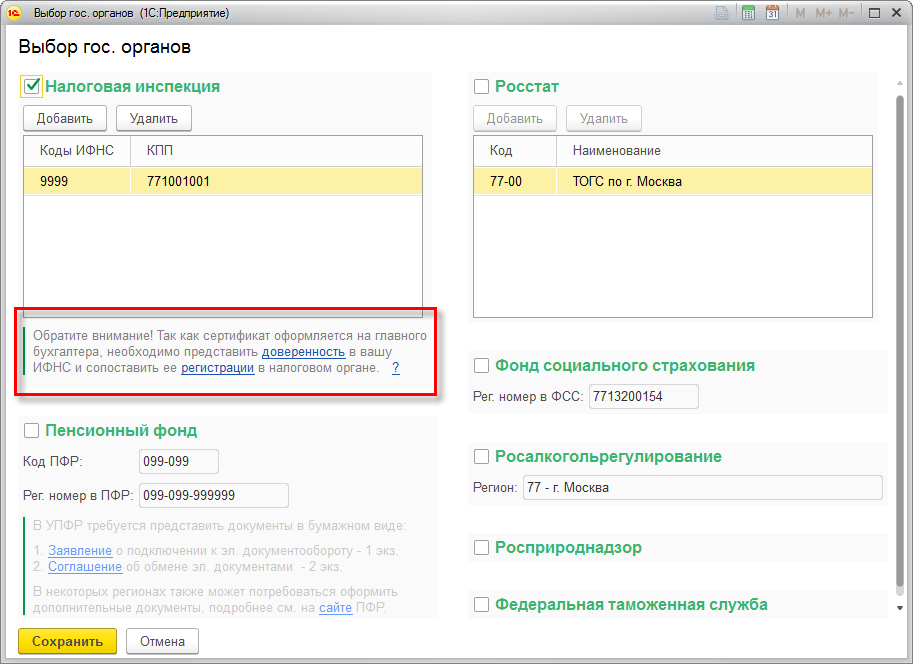Viewport: 913px width, 664px height.
Task: Open the calculator from the title bar
Action: coord(748,13)
